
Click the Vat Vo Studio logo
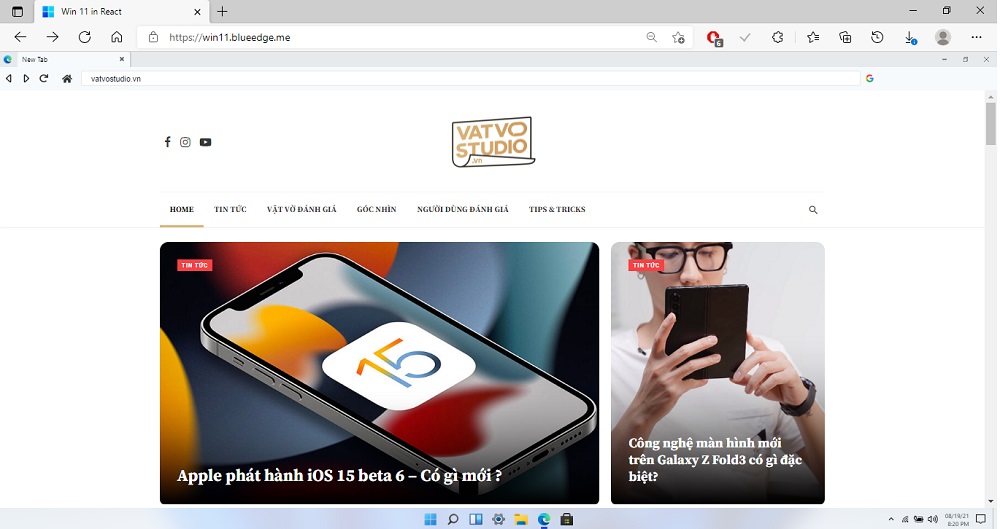tap(493, 142)
